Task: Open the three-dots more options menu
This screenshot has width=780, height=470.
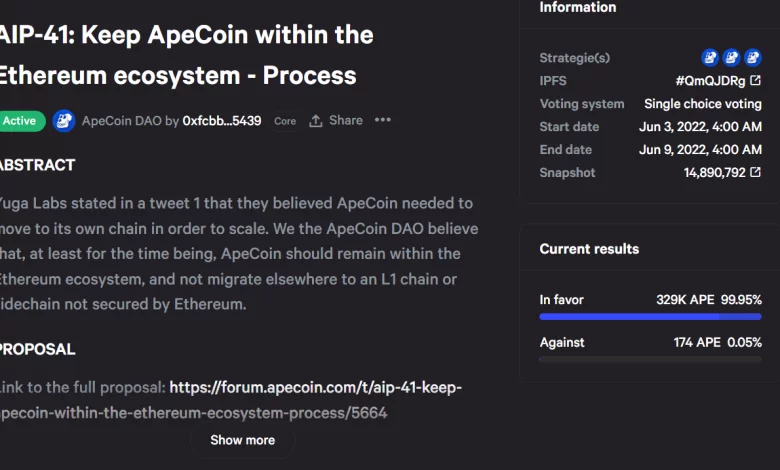Action: pyautogui.click(x=383, y=120)
